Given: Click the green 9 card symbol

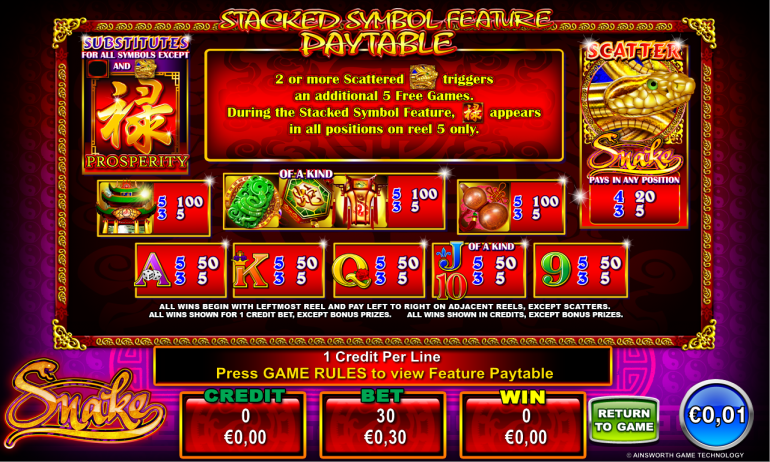Looking at the screenshot, I should (x=555, y=270).
